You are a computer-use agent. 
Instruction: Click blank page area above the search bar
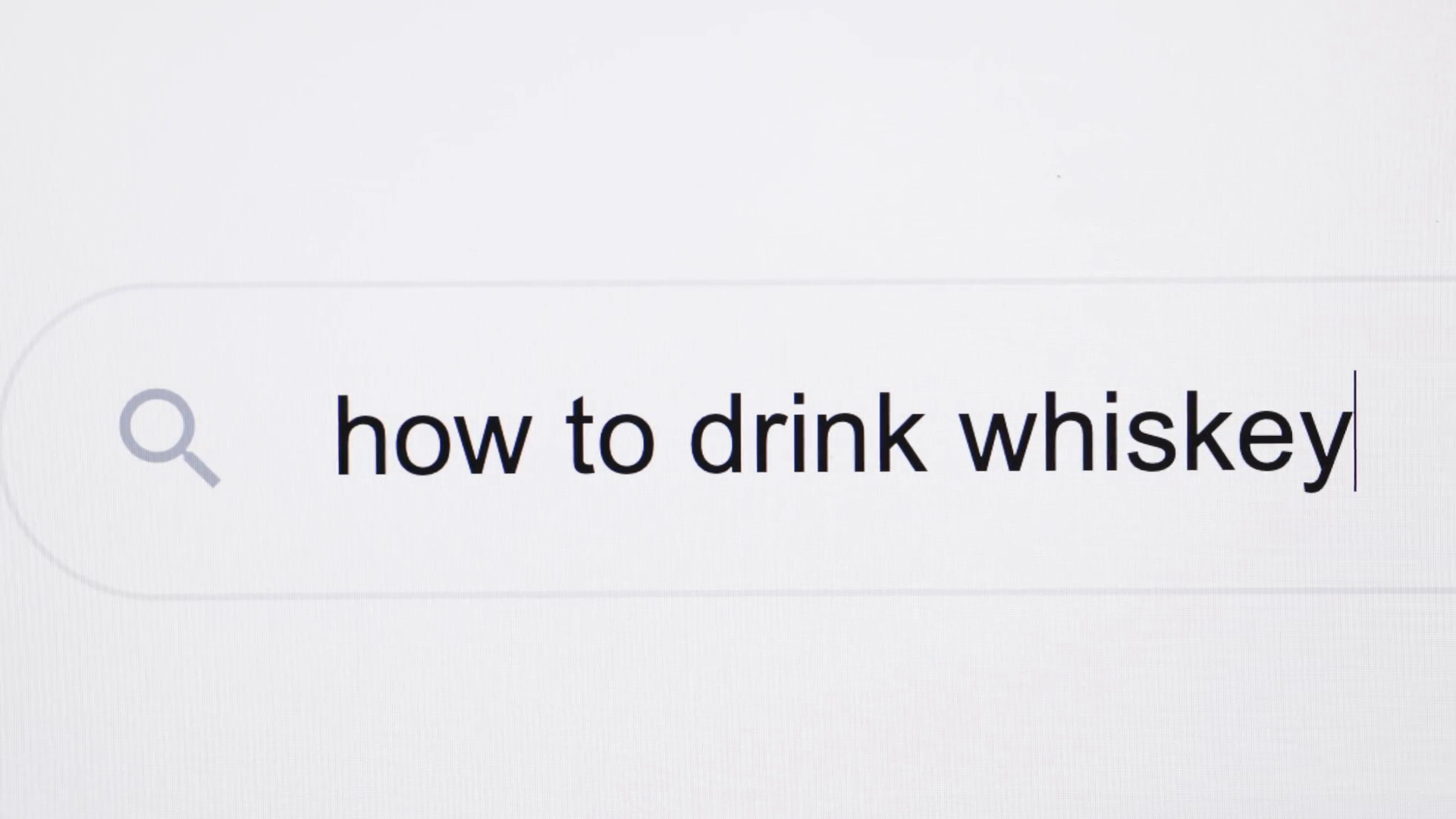point(728,136)
